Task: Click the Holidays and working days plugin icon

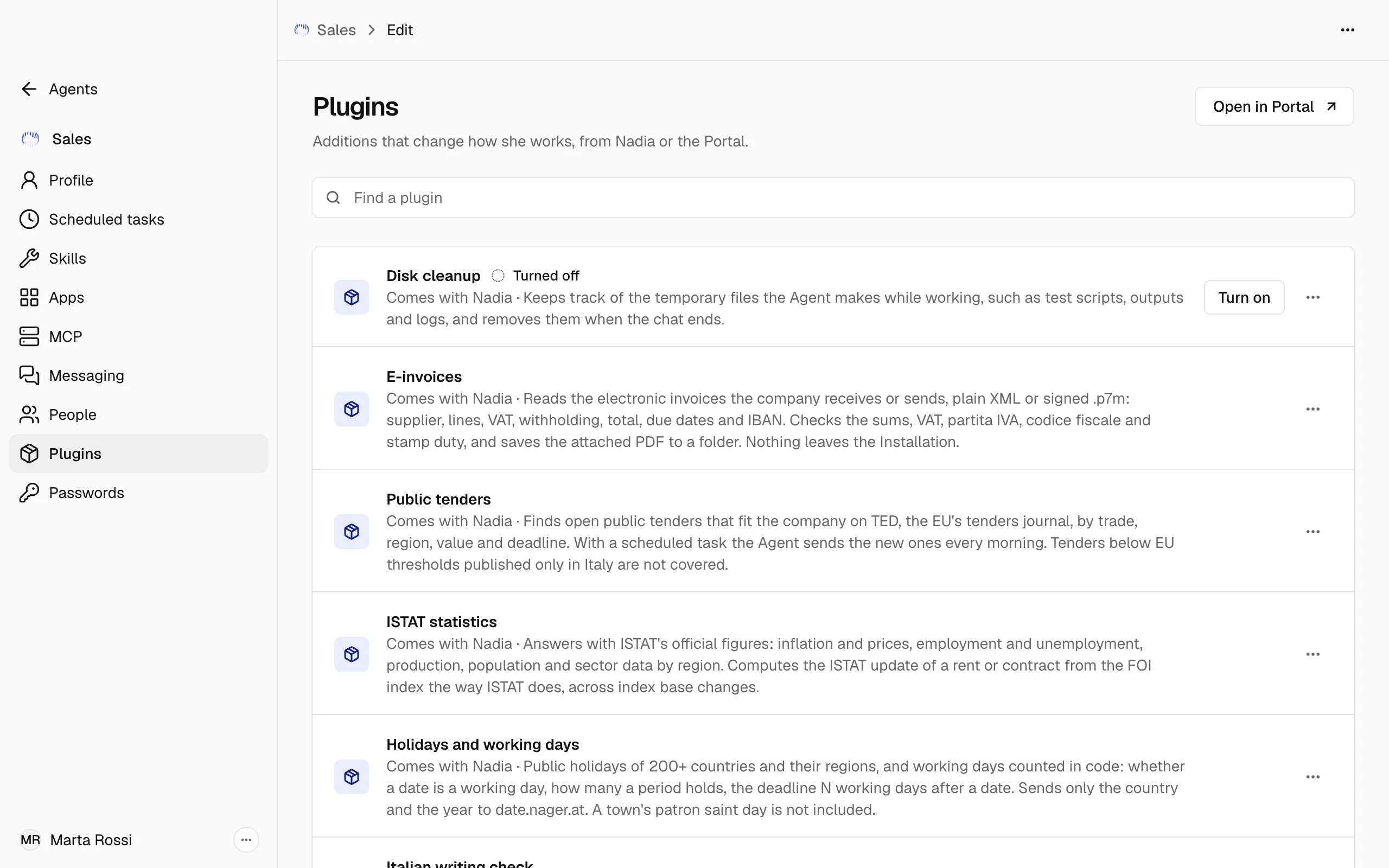Action: [352, 777]
